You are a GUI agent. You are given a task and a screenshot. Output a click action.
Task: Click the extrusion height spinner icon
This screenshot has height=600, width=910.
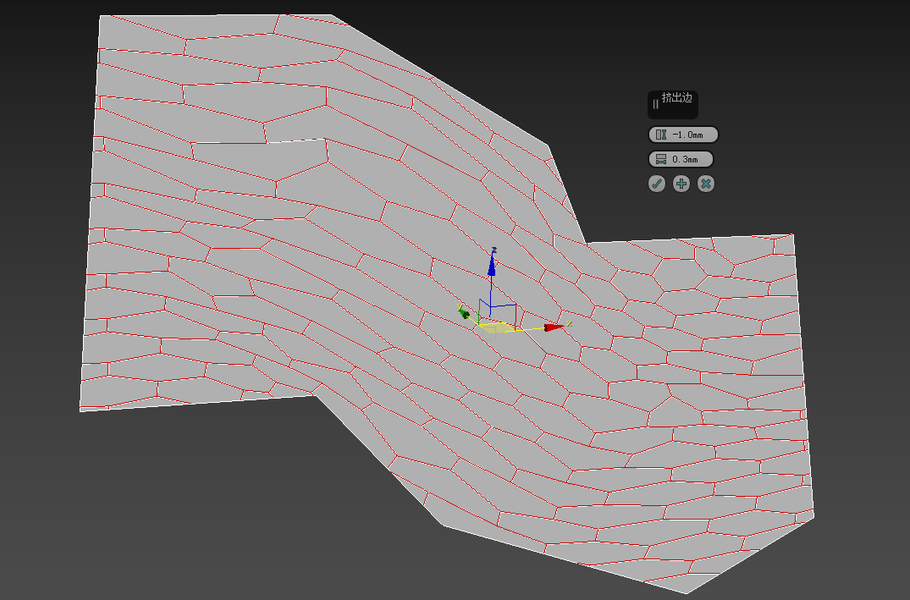[x=660, y=135]
